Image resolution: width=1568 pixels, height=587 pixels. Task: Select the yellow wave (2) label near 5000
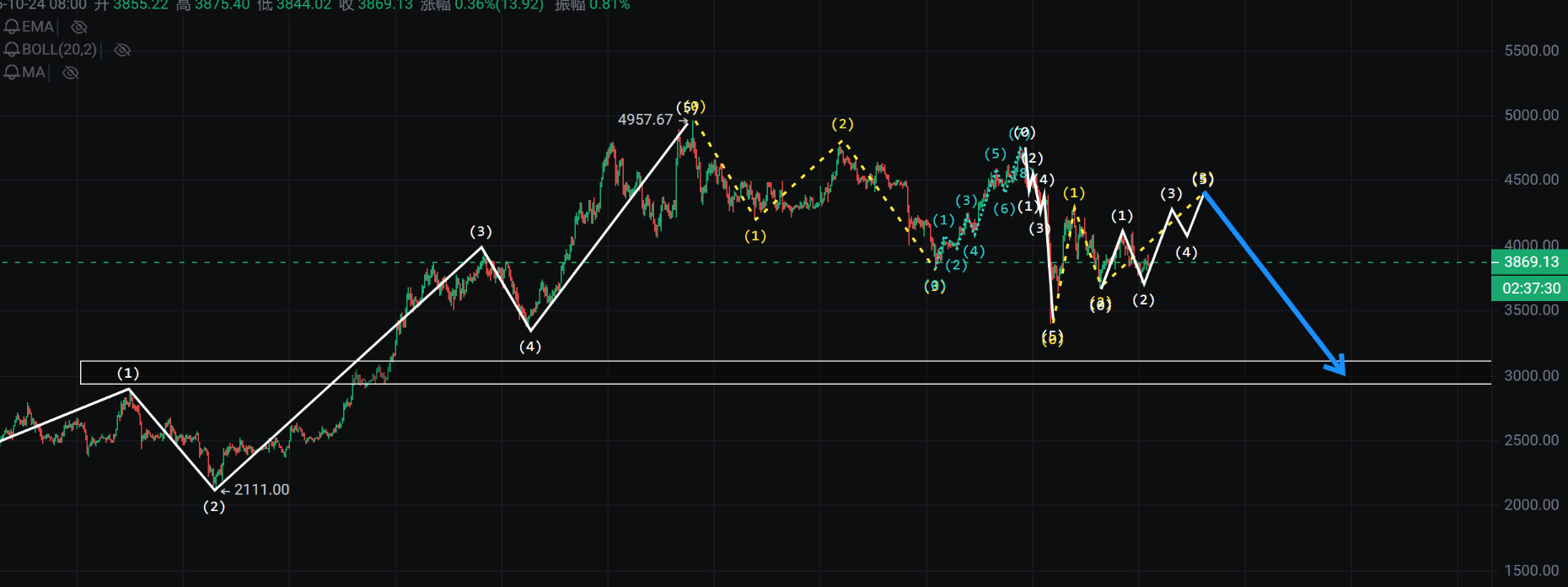842,124
